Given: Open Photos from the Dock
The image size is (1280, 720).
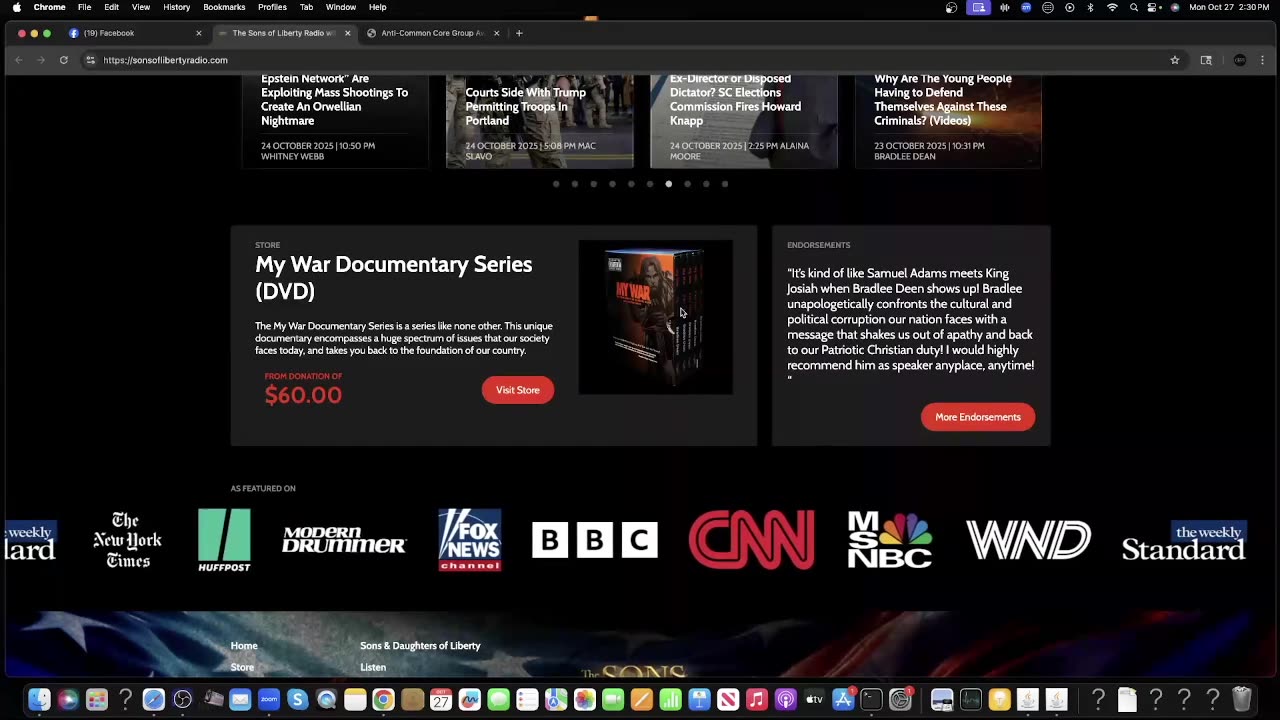Looking at the screenshot, I should pyautogui.click(x=585, y=700).
